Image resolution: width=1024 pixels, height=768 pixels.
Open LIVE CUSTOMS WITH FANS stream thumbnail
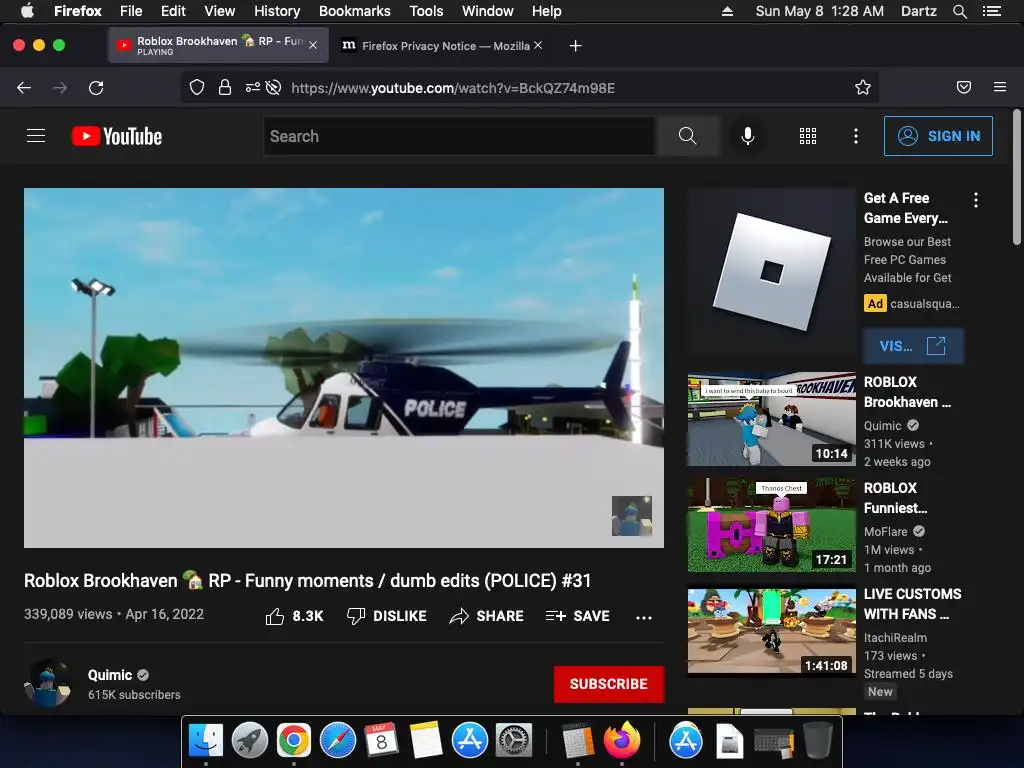[771, 630]
